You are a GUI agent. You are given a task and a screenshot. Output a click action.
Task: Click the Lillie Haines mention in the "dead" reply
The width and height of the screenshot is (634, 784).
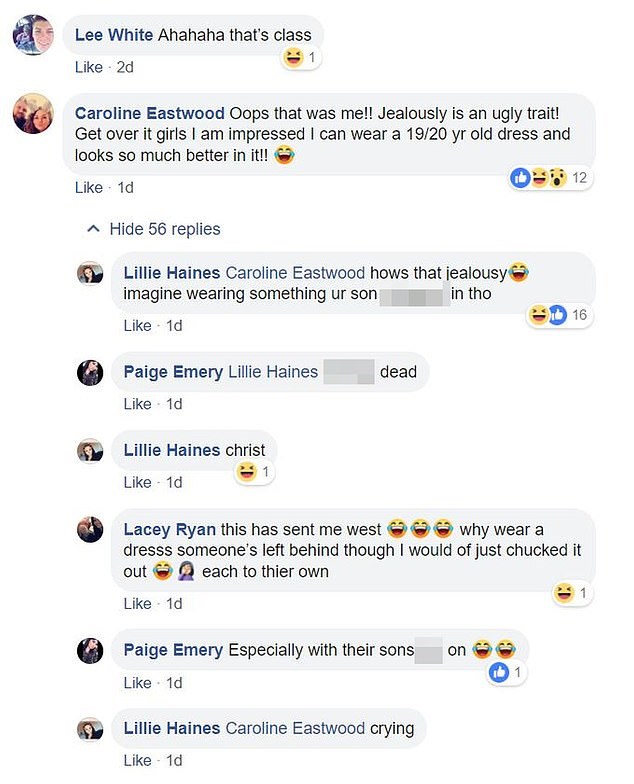click(273, 372)
